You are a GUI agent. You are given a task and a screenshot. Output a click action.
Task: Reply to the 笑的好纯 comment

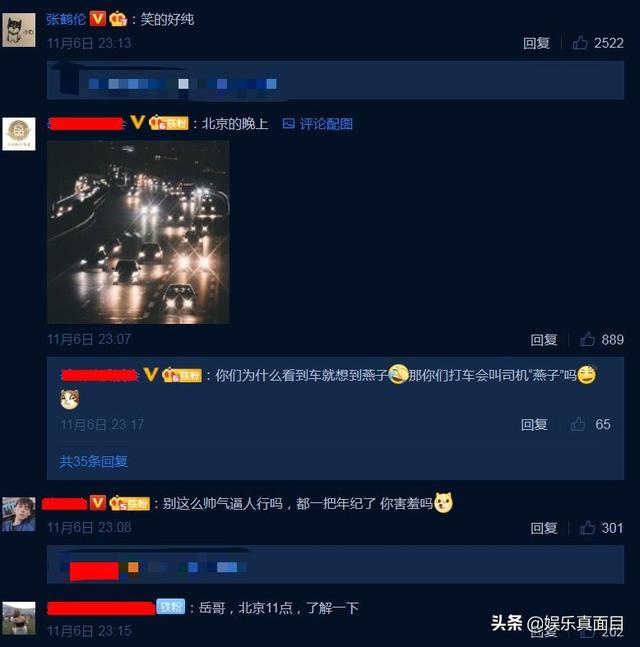click(x=536, y=43)
